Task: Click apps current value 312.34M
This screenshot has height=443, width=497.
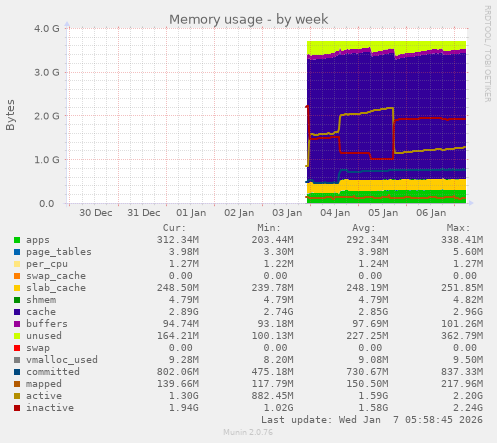Action: tap(178, 240)
